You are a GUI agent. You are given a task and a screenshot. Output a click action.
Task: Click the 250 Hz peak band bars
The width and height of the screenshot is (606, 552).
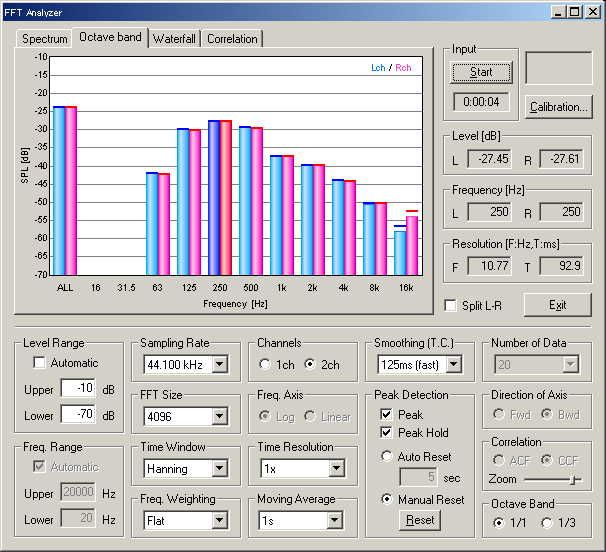(220, 198)
